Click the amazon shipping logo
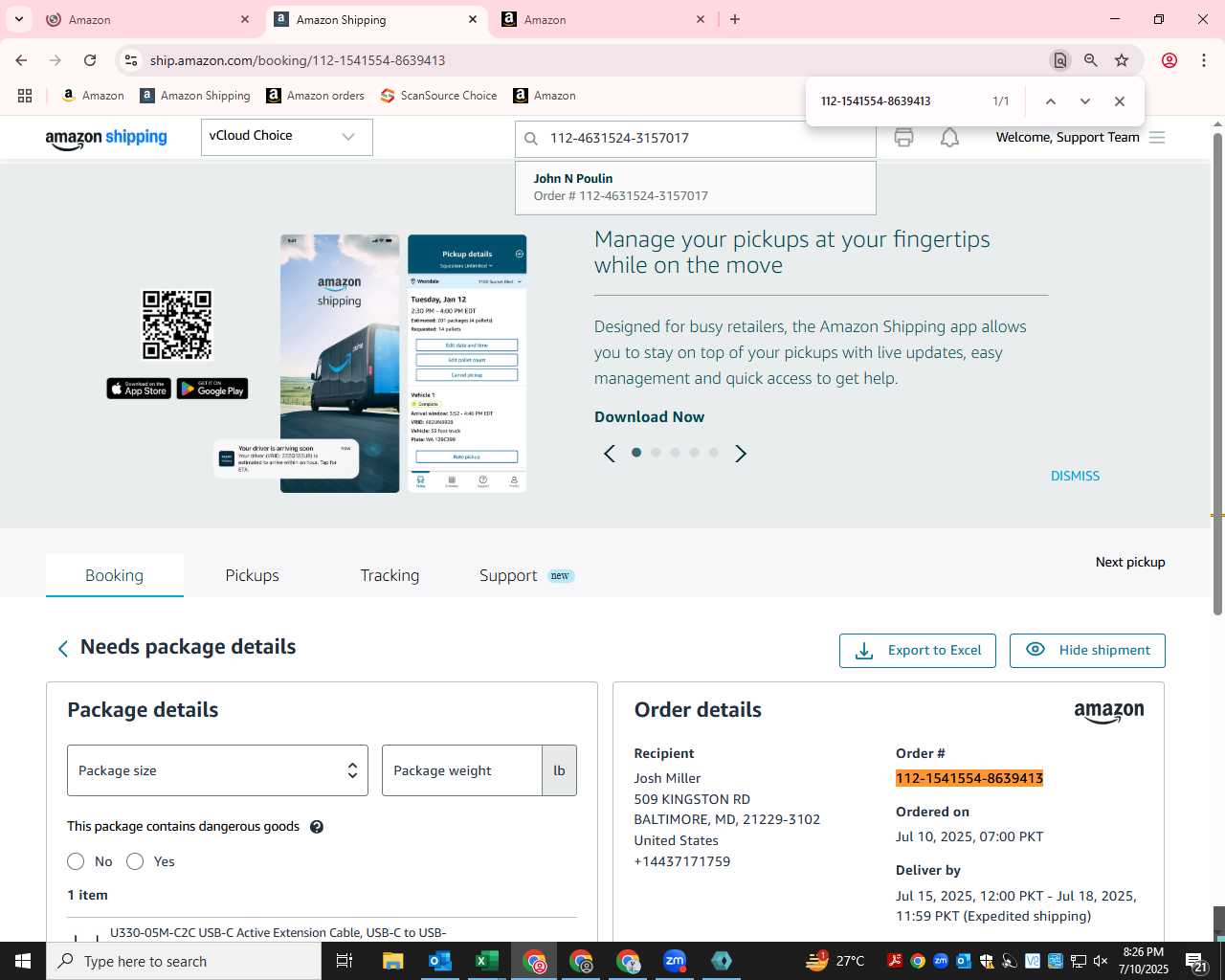This screenshot has height=980, width=1225. click(106, 138)
